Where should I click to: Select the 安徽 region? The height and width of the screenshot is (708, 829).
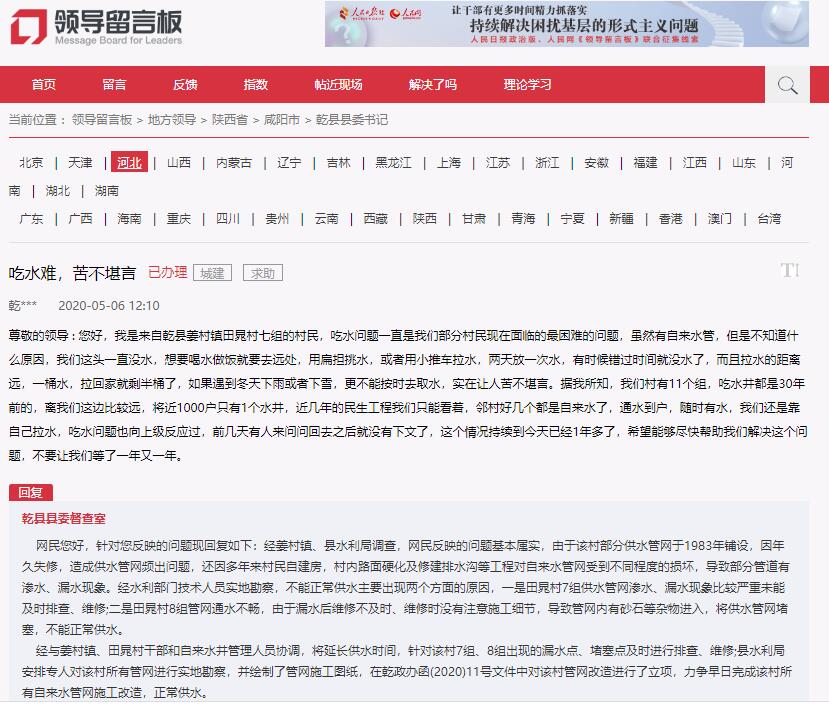[x=596, y=162]
